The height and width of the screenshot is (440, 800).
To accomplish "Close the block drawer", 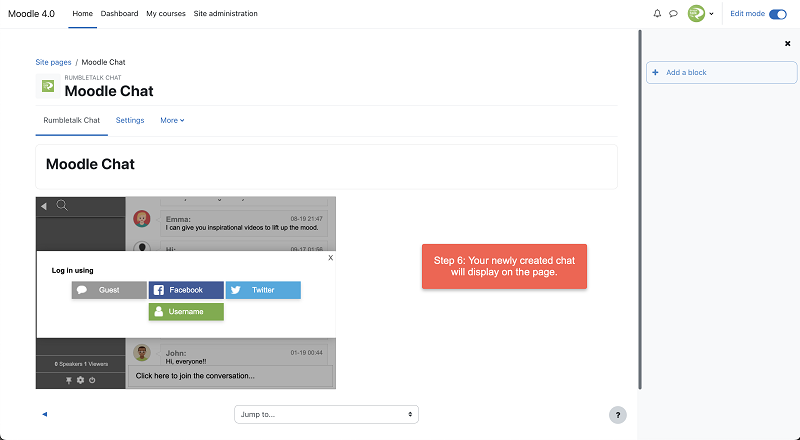I will (787, 44).
